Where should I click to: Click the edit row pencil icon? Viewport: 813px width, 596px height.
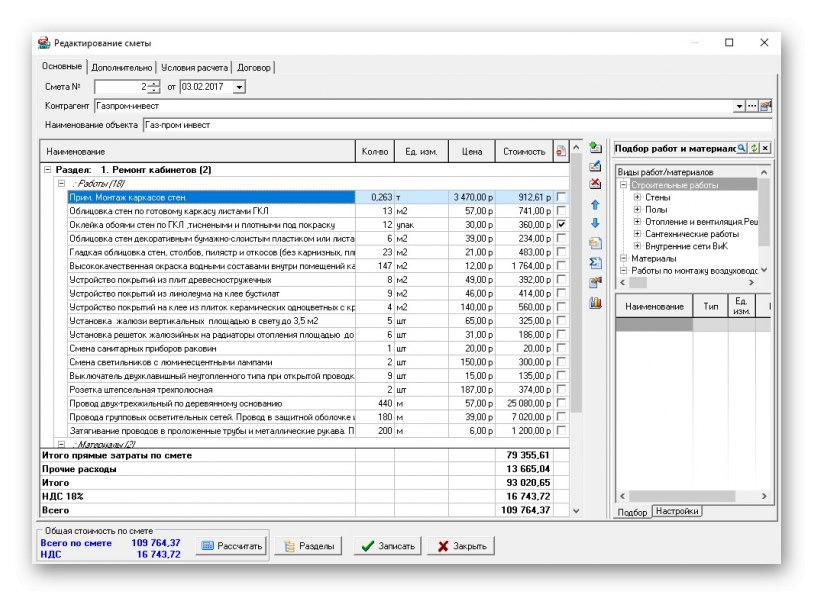pos(595,166)
